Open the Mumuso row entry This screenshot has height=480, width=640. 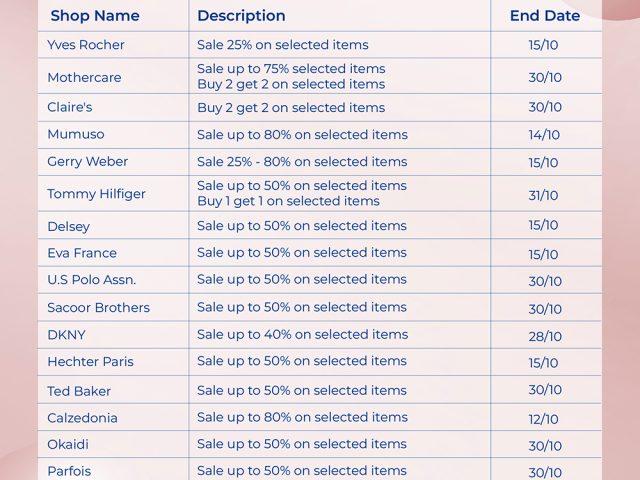76,134
